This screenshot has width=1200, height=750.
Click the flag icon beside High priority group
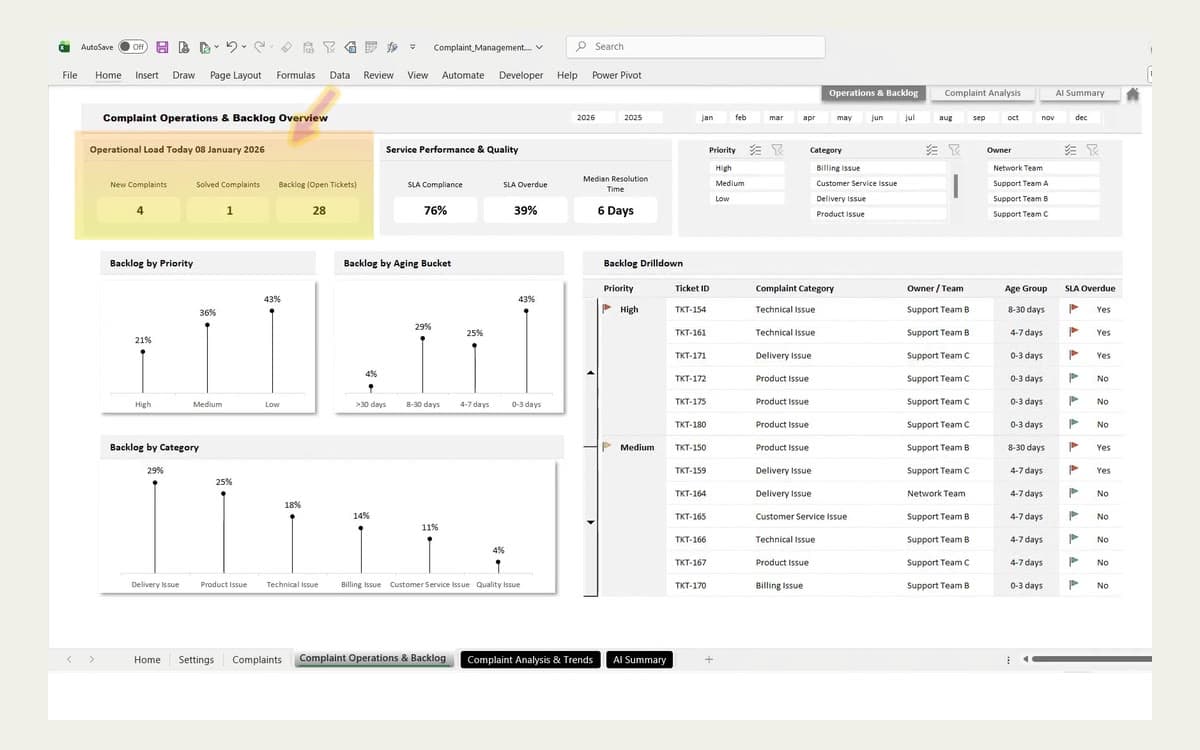pos(607,309)
